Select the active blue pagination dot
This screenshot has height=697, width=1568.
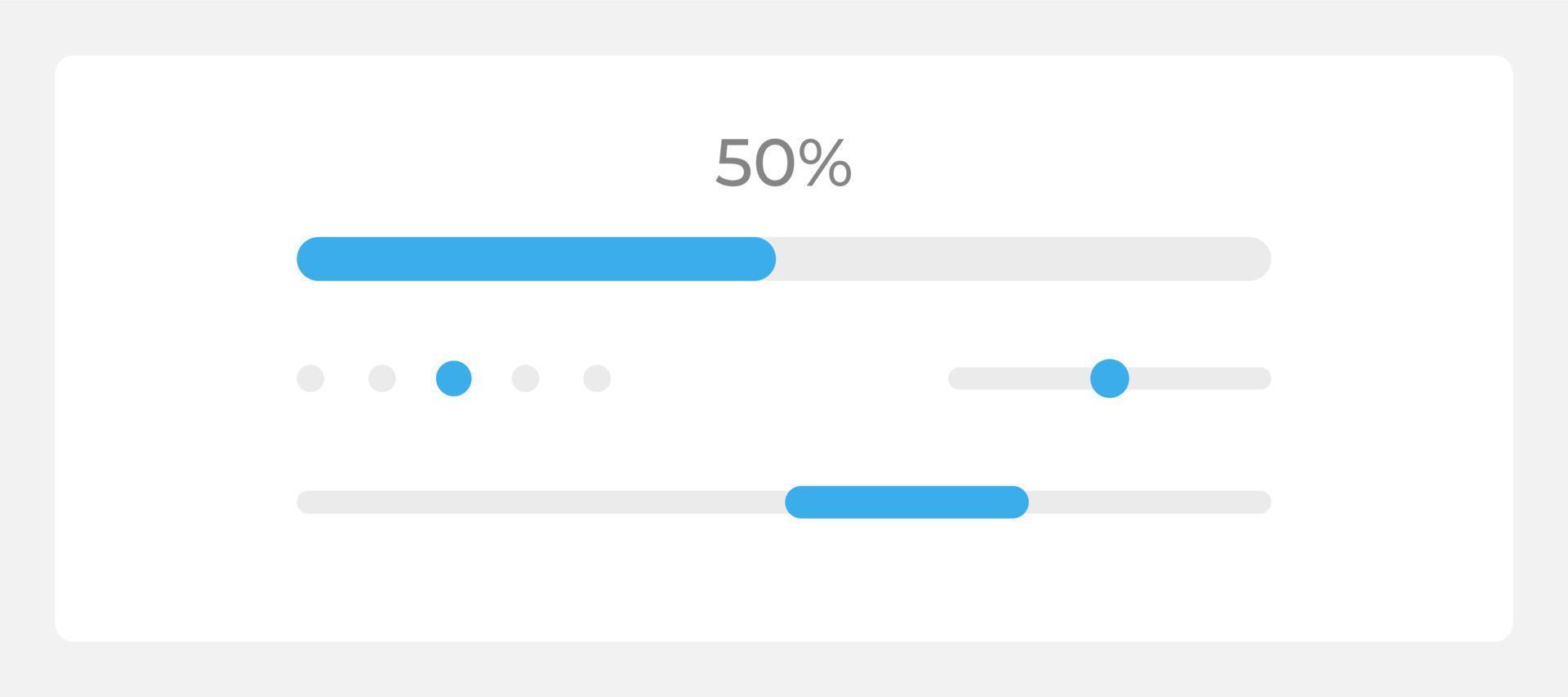[454, 378]
